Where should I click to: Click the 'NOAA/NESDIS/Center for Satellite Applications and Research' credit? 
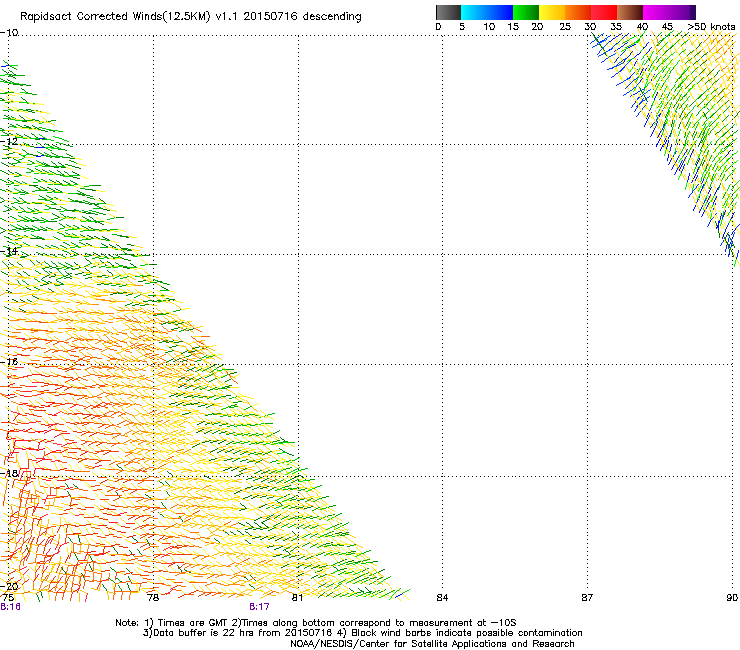(432, 644)
